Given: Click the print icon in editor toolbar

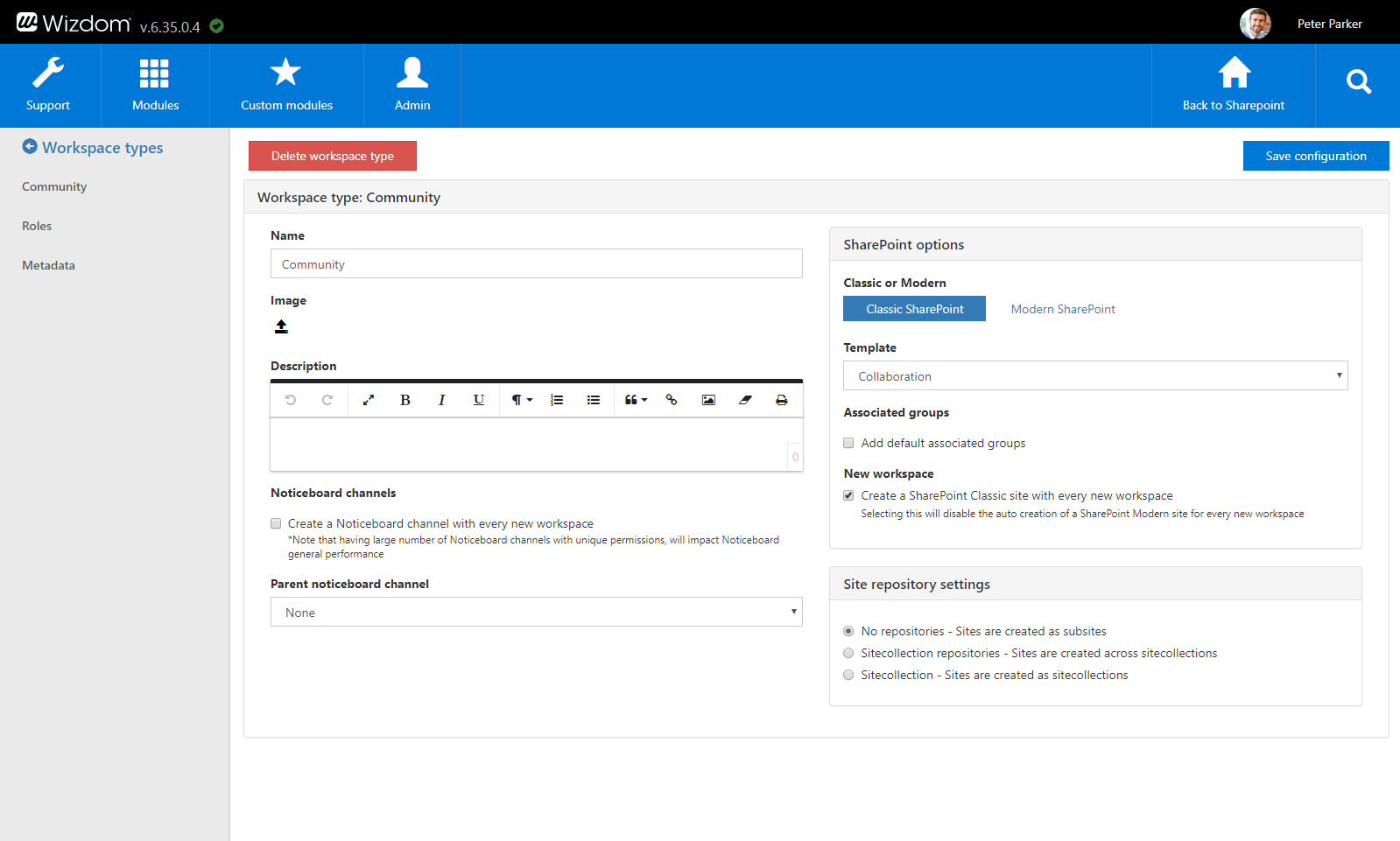Looking at the screenshot, I should point(781,400).
